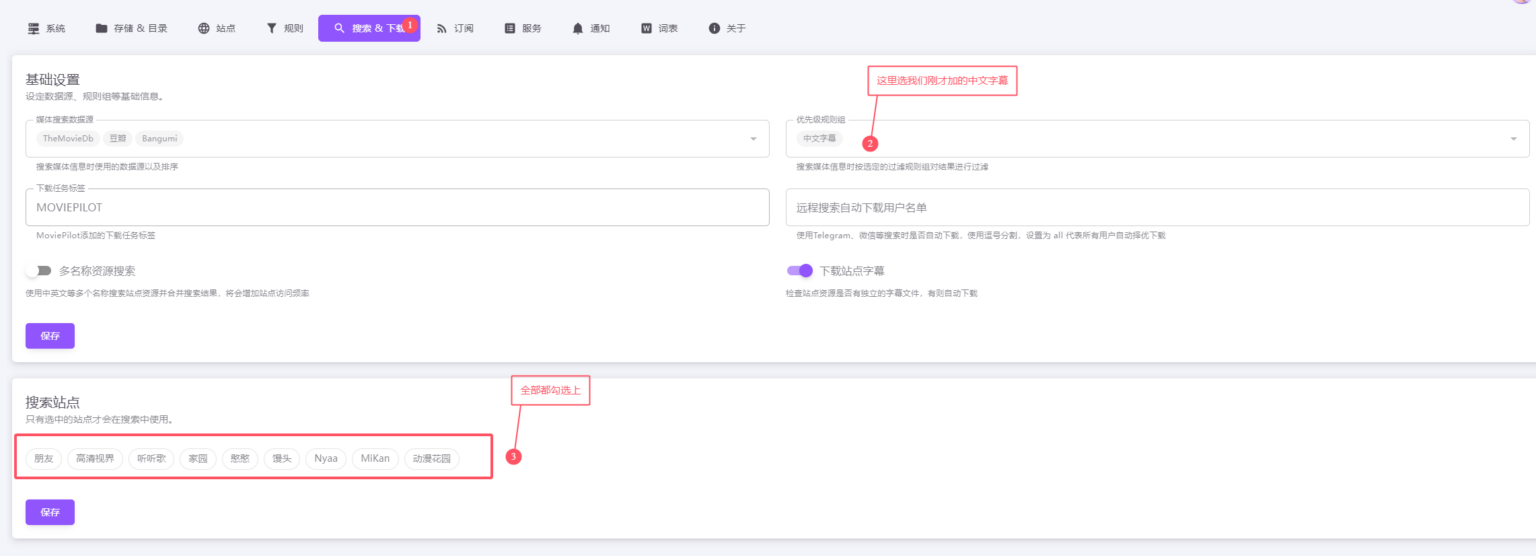Click the globe icon for 站点

(x=204, y=28)
